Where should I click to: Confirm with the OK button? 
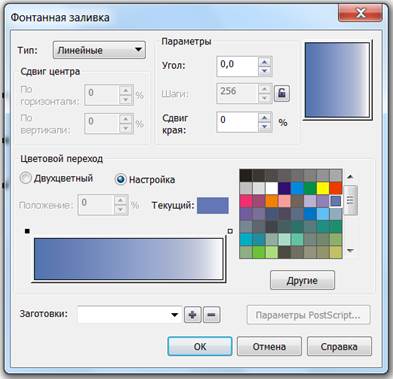(200, 347)
